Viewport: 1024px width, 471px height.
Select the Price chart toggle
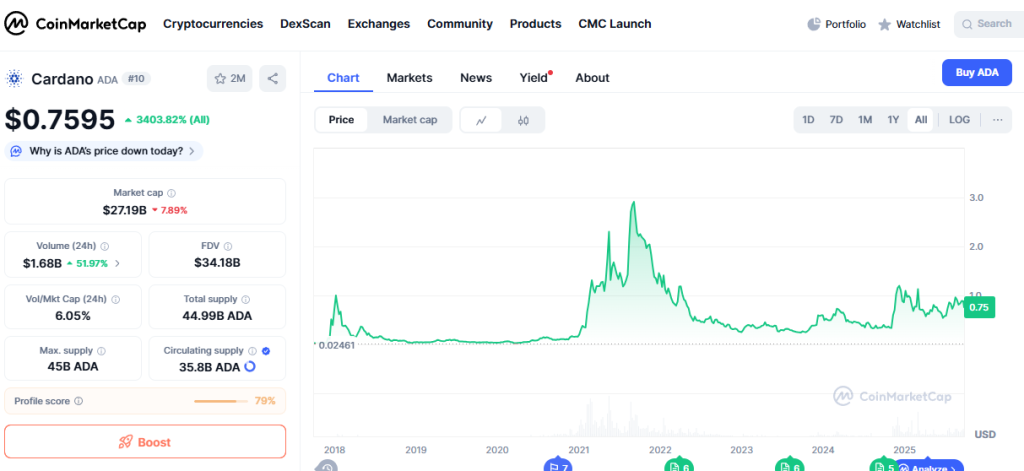(x=341, y=120)
